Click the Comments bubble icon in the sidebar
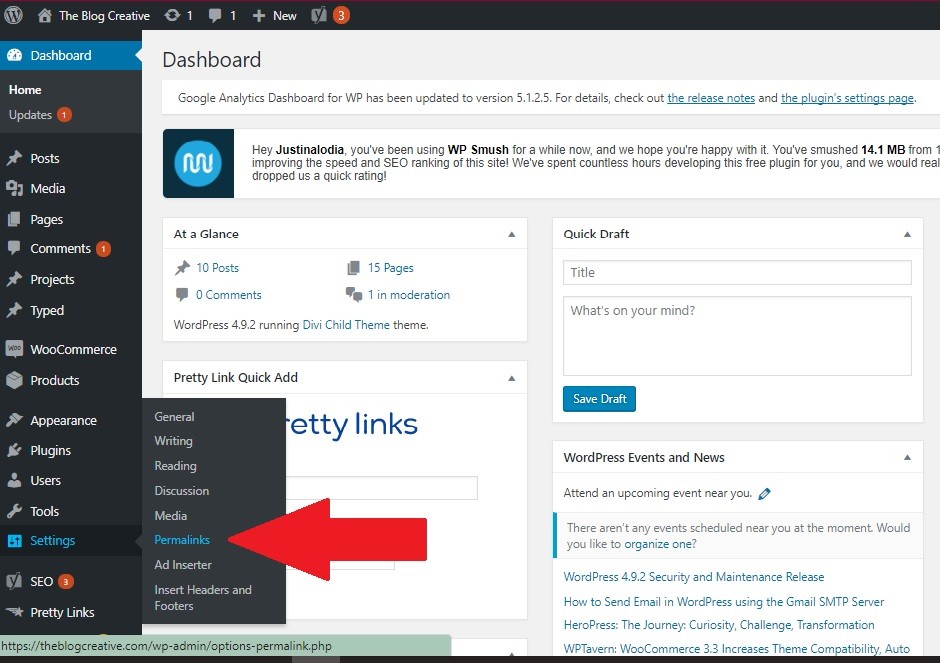Viewport: 940px width, 663px height. [14, 248]
